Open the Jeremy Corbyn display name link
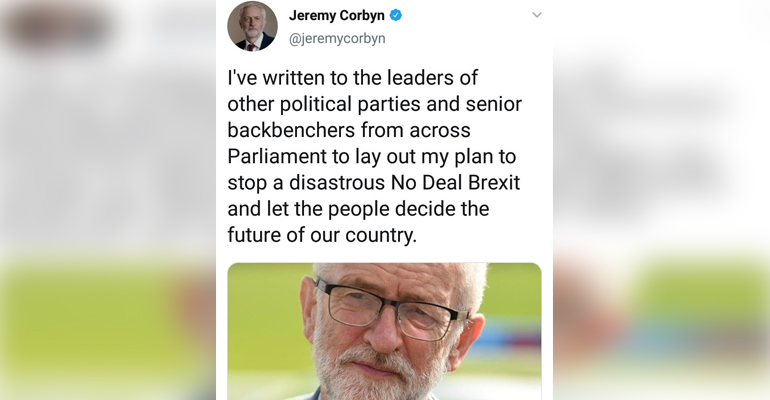 click(x=336, y=16)
